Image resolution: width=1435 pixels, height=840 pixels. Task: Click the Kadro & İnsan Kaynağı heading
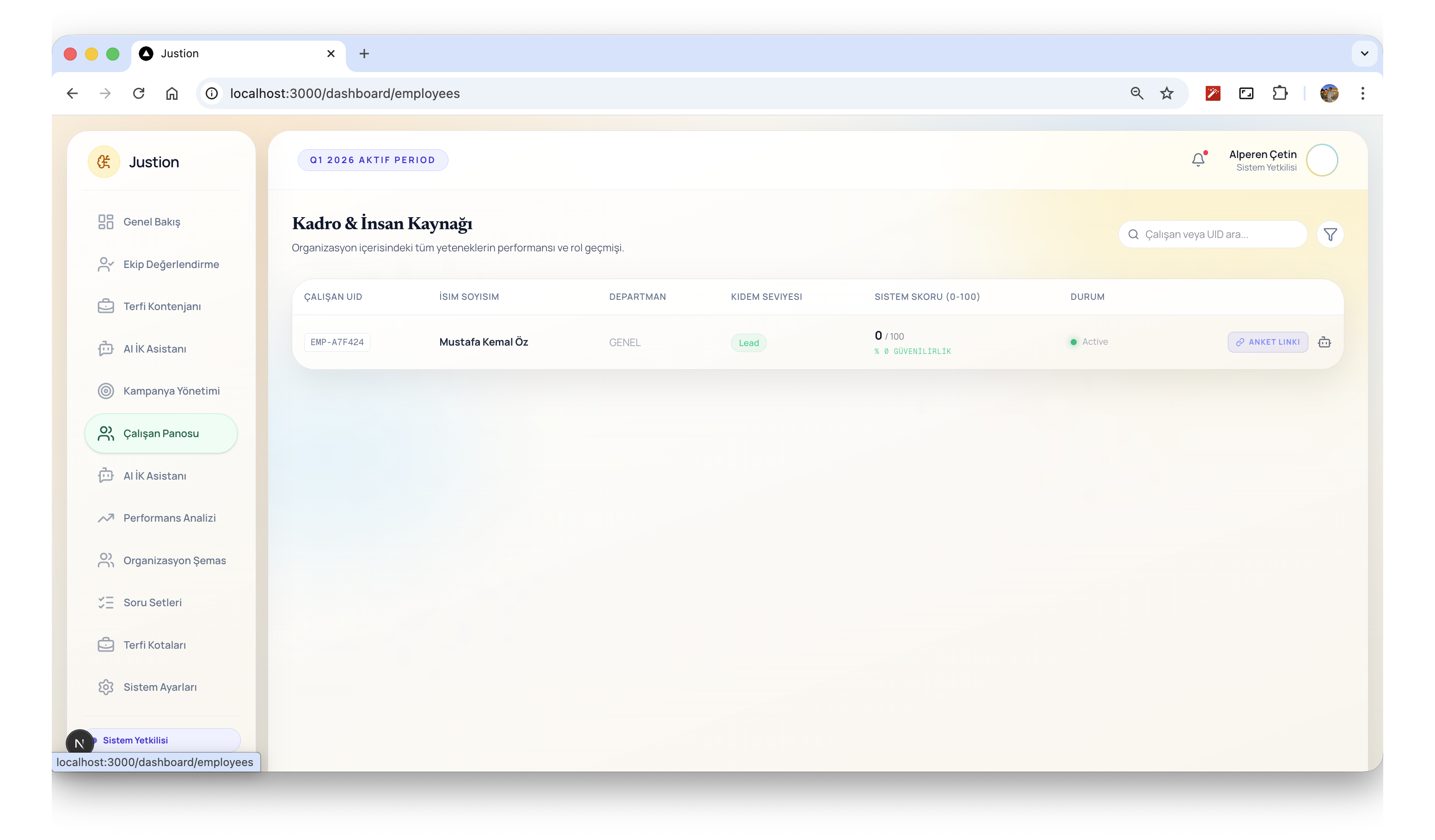[x=382, y=223]
